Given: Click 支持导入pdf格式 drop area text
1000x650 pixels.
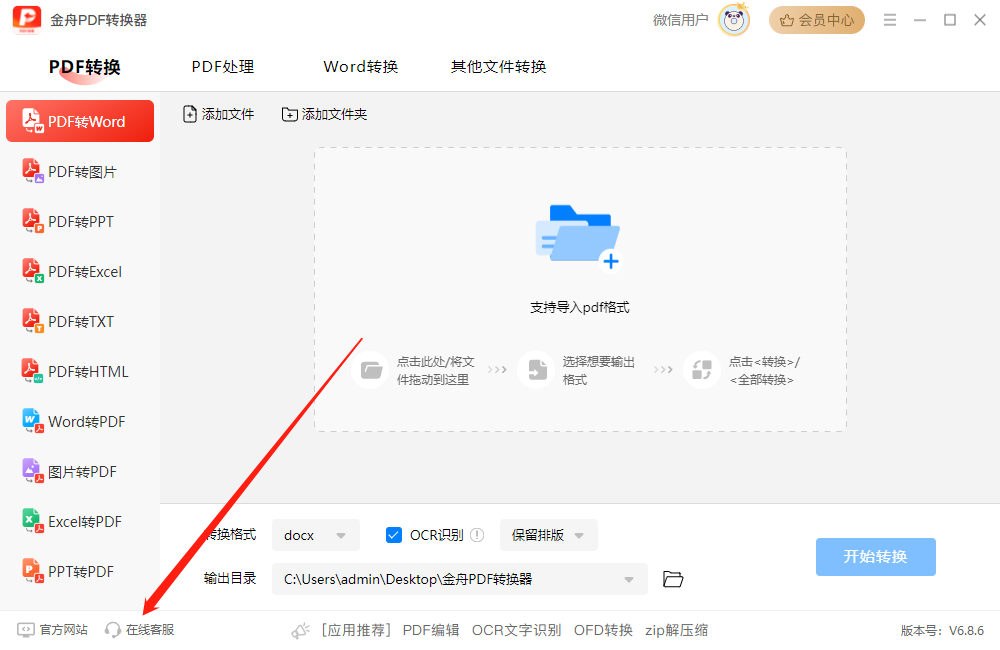Looking at the screenshot, I should pos(580,307).
